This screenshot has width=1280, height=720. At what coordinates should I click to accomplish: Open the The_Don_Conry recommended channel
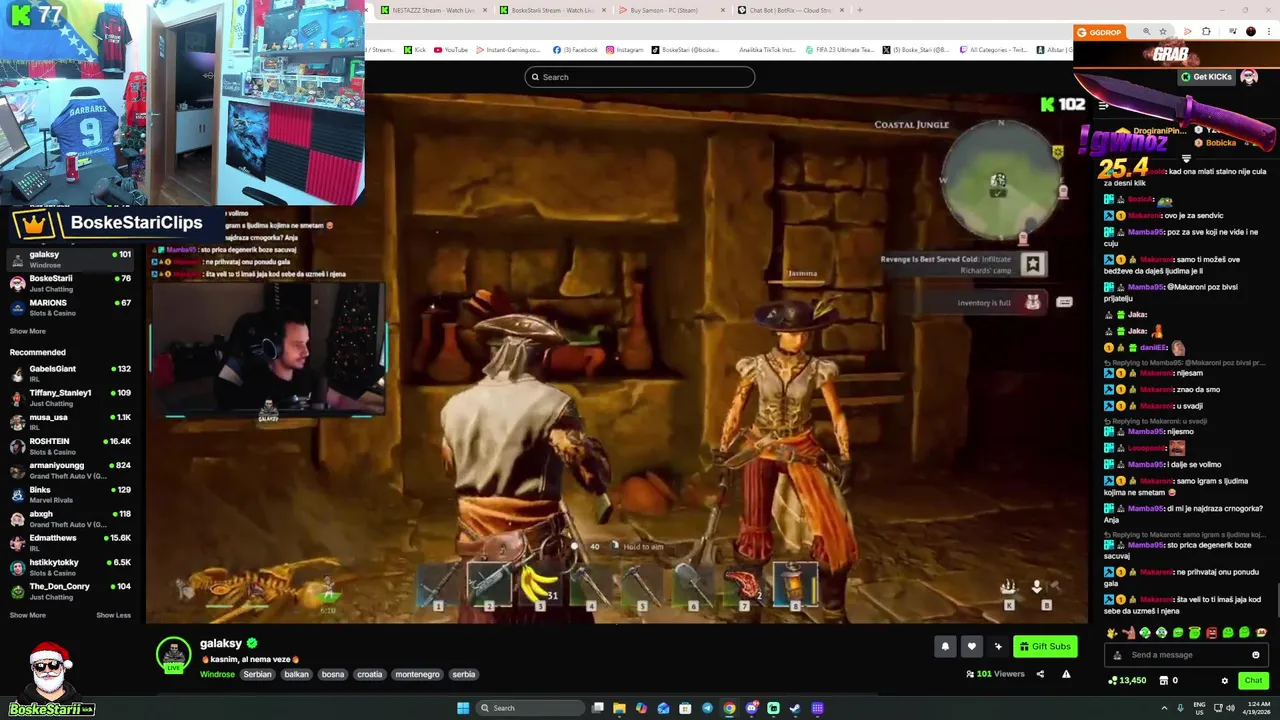pos(70,591)
